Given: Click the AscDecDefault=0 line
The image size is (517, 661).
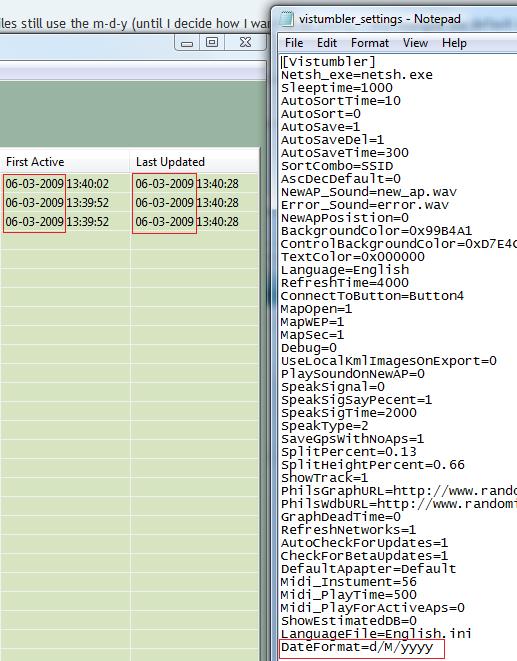Looking at the screenshot, I should pos(341,179).
